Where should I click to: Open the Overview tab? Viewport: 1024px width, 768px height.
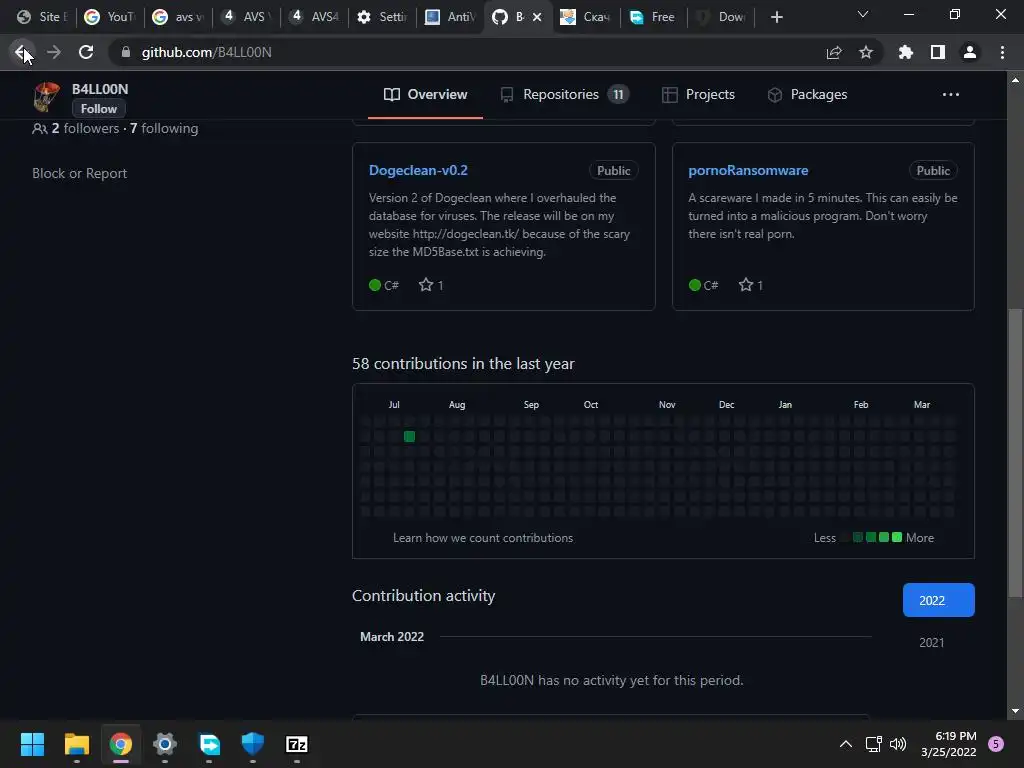coord(425,95)
